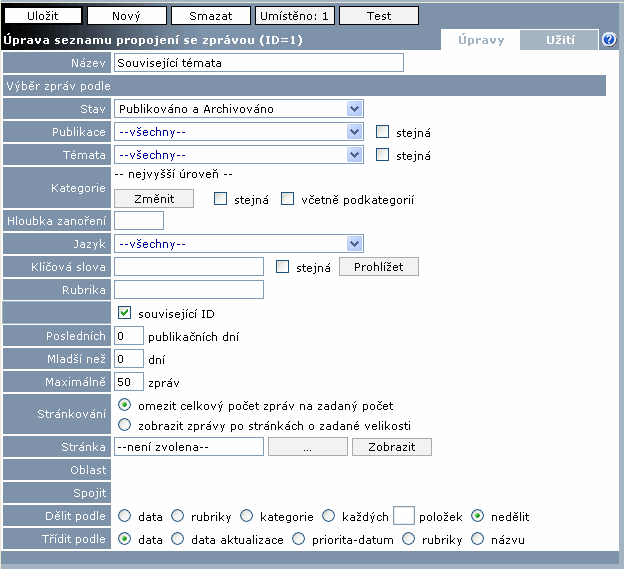Click the Smazat button

(x=209, y=16)
